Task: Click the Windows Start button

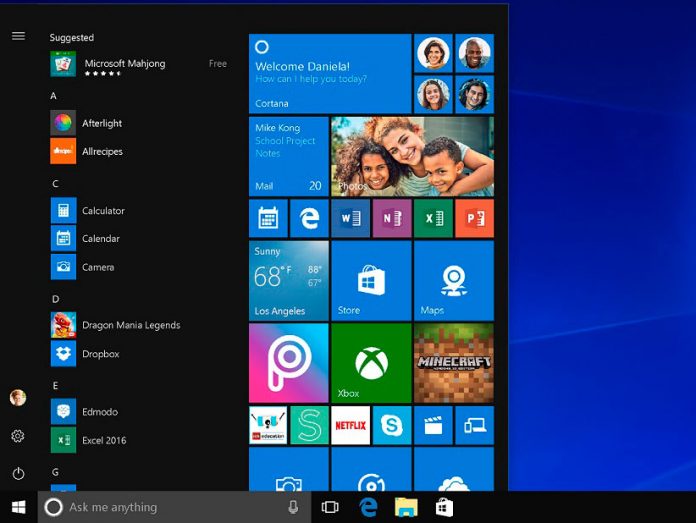Action: (x=19, y=507)
